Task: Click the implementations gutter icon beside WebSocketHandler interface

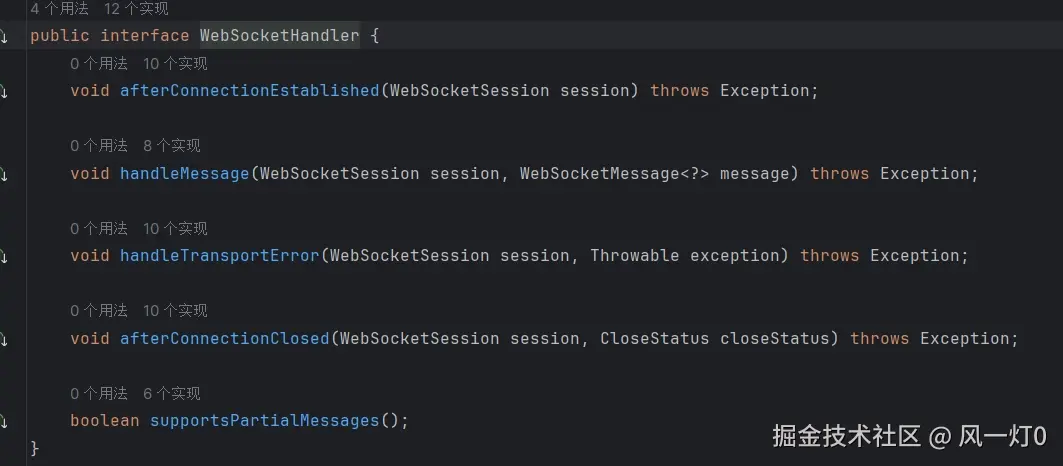Action: (x=3, y=36)
